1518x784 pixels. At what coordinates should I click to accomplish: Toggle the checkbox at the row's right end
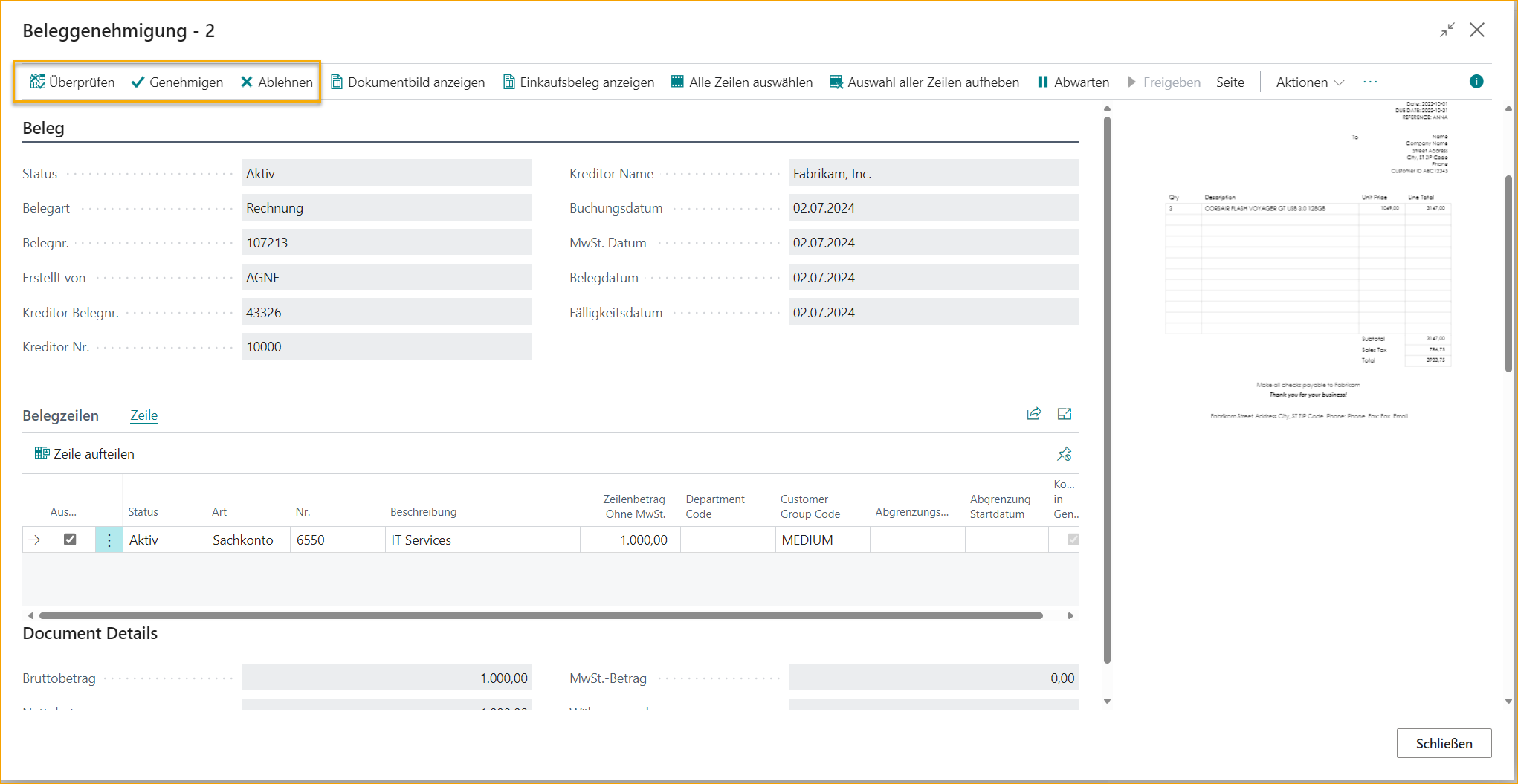1073,540
